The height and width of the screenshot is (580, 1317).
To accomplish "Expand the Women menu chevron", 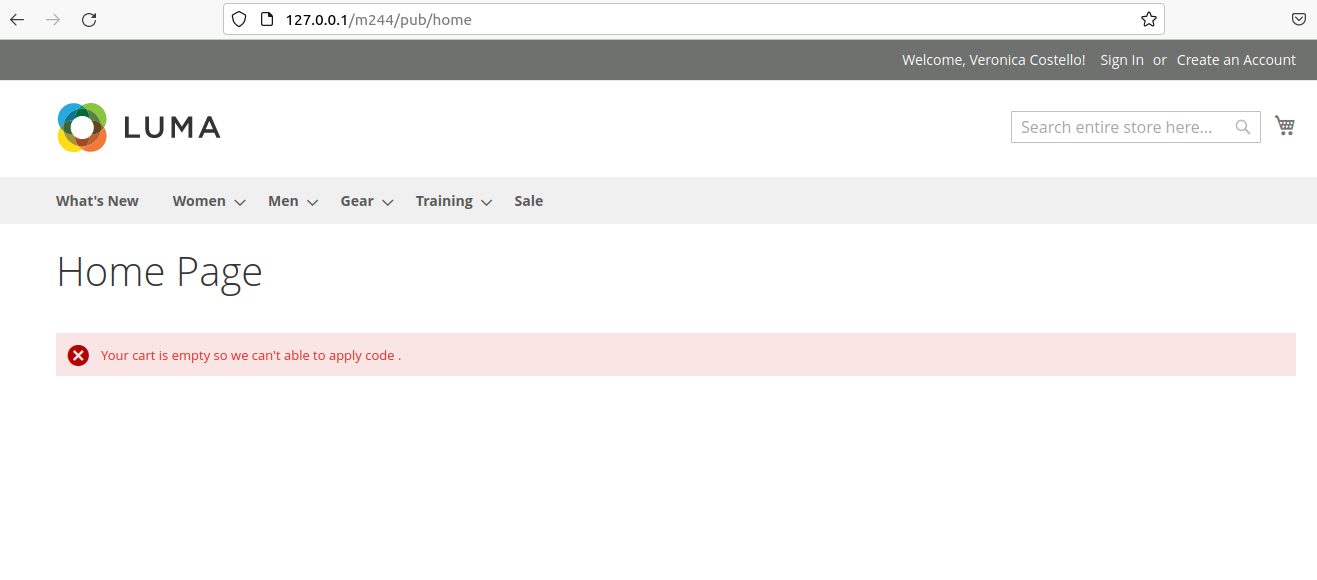I will [240, 202].
